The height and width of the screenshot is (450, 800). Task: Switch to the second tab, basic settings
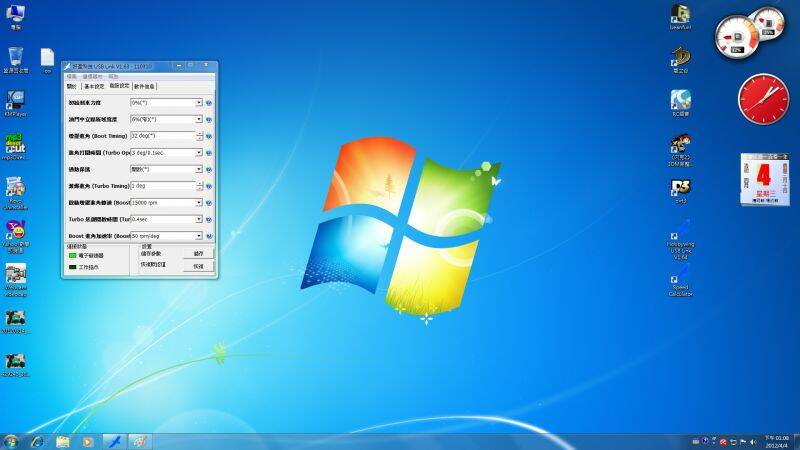tap(94, 87)
